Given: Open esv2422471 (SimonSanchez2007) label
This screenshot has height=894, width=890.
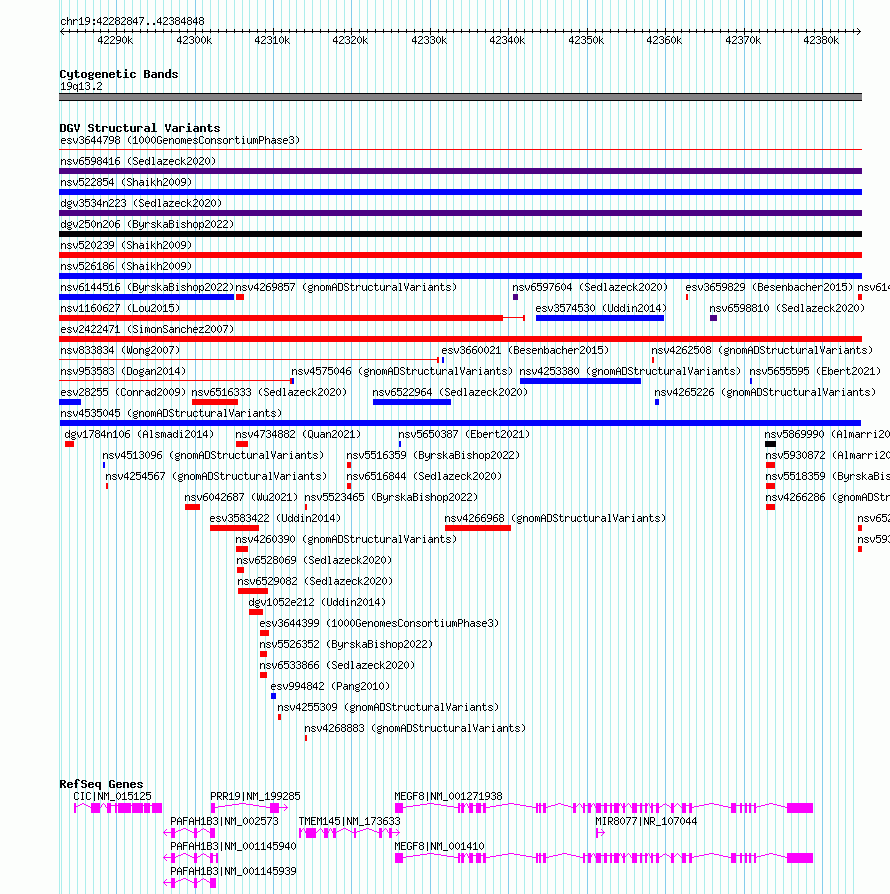Looking at the screenshot, I should click(x=147, y=330).
